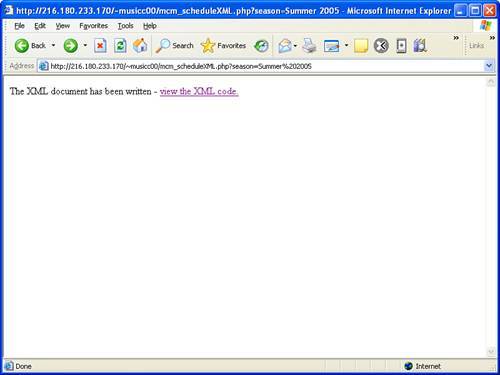The image size is (500, 375).
Task: Click the Mail envelope icon
Action: (285, 46)
